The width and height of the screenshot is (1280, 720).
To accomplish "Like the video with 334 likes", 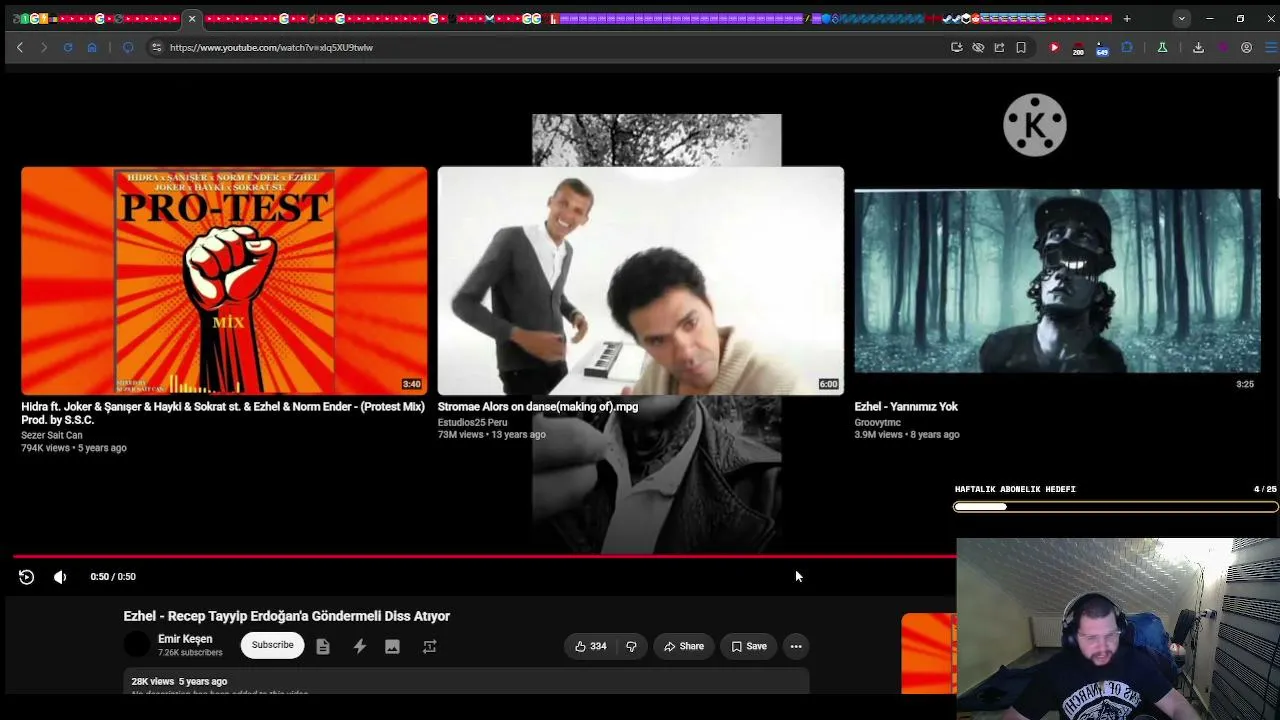I will 590,647.
